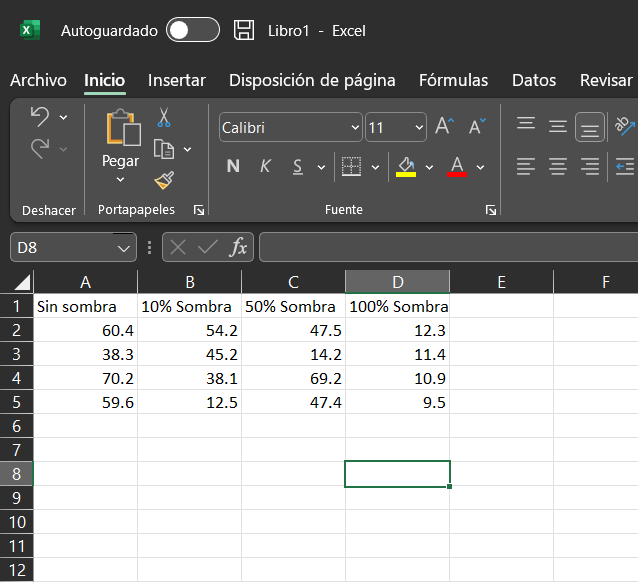Click the Format Painter brush icon
This screenshot has width=639, height=582.
click(164, 180)
